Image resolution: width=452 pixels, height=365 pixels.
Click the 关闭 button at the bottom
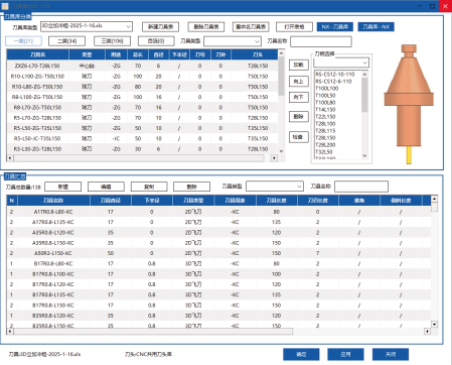tap(390, 354)
